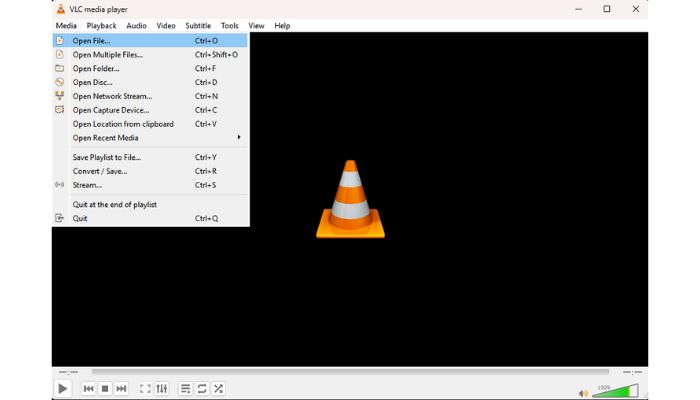Select Convert / Save... entry
The height and width of the screenshot is (400, 700).
point(150,171)
